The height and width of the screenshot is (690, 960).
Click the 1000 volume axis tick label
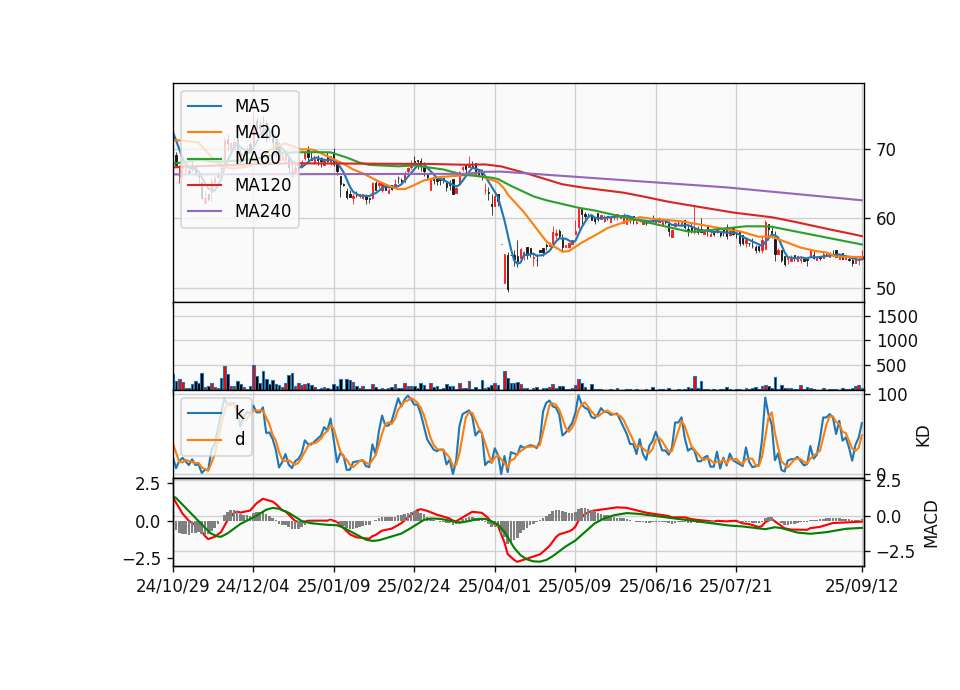coord(898,342)
